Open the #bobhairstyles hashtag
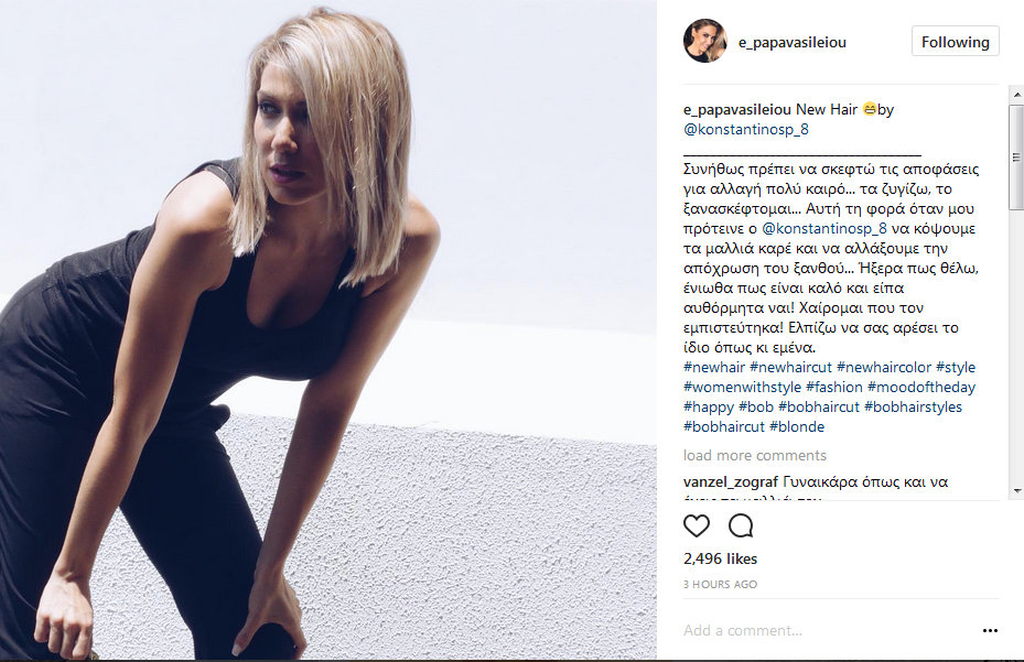 click(913, 407)
